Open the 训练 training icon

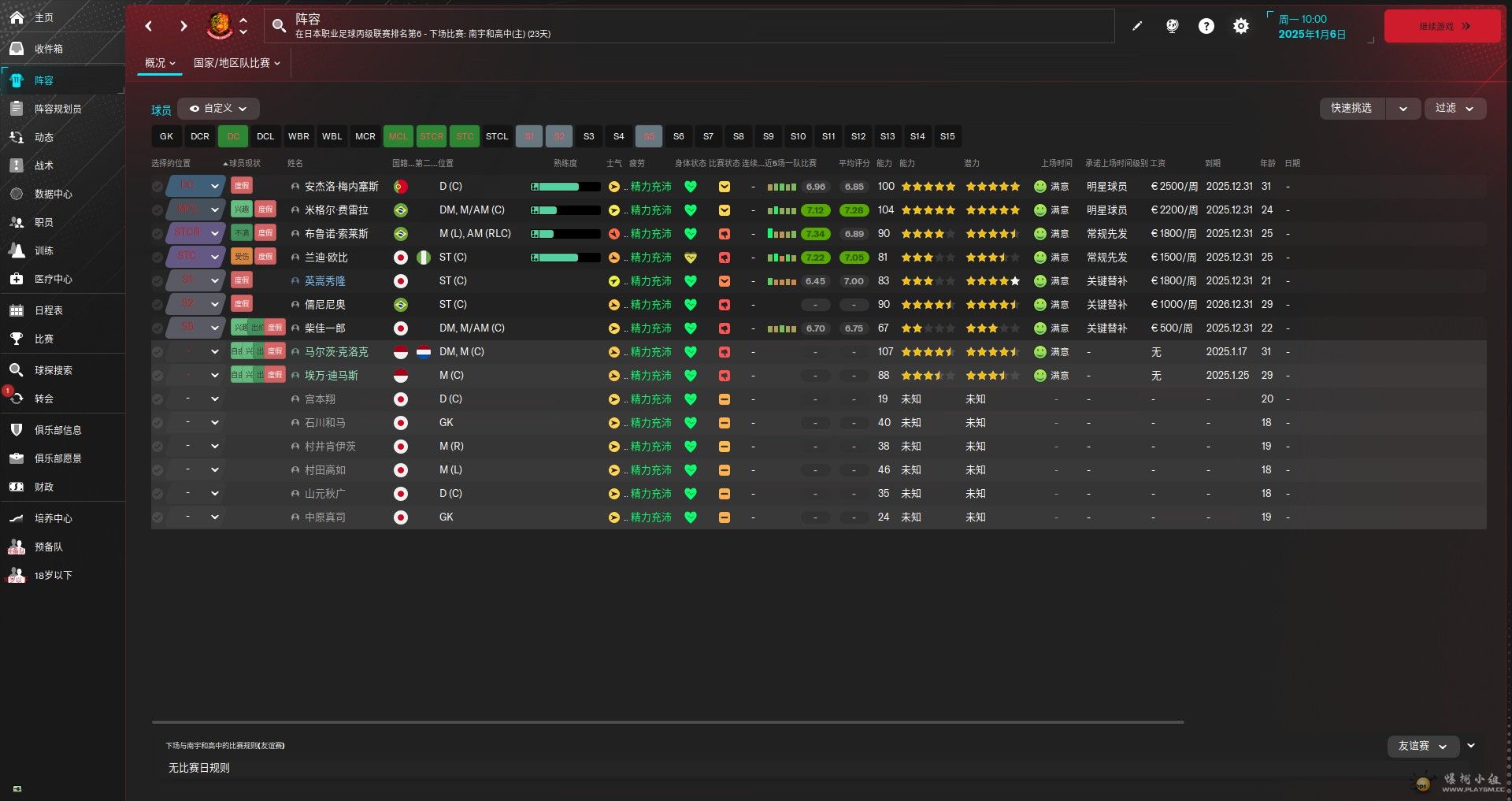pos(17,250)
